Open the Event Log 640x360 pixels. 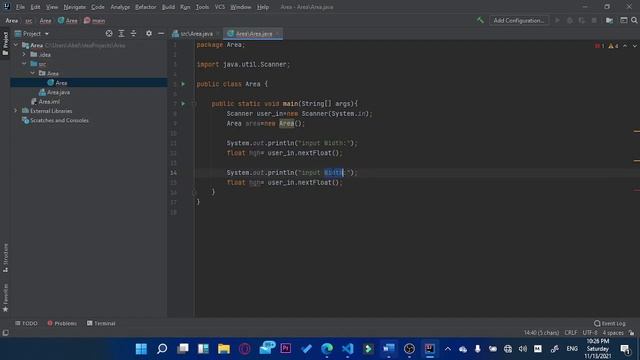[609, 323]
